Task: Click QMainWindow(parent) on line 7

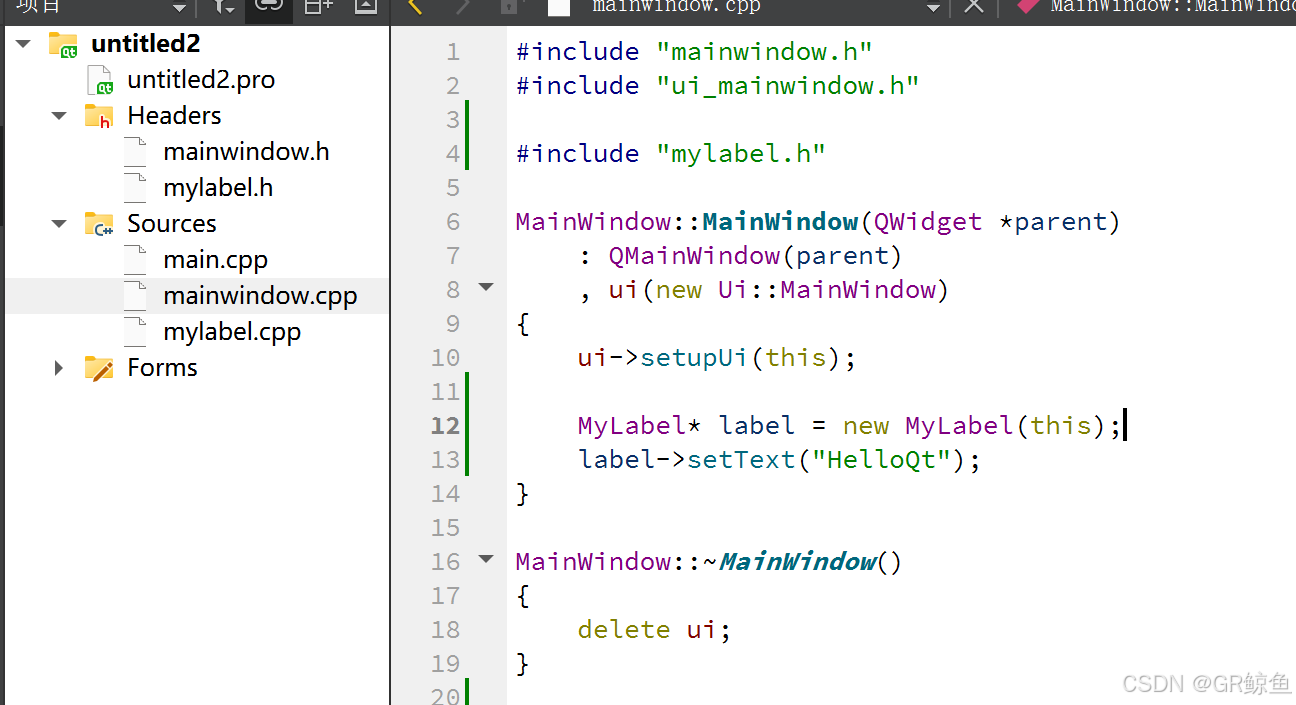Action: click(755, 256)
